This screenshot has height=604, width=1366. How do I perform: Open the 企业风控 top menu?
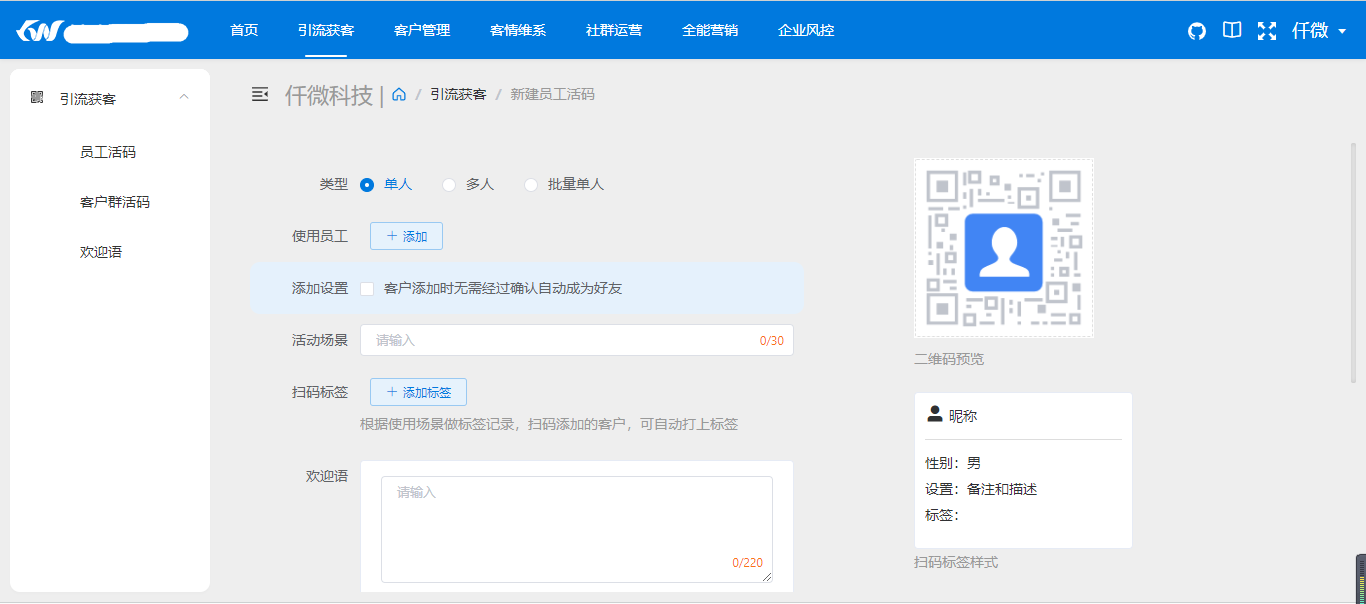(806, 30)
